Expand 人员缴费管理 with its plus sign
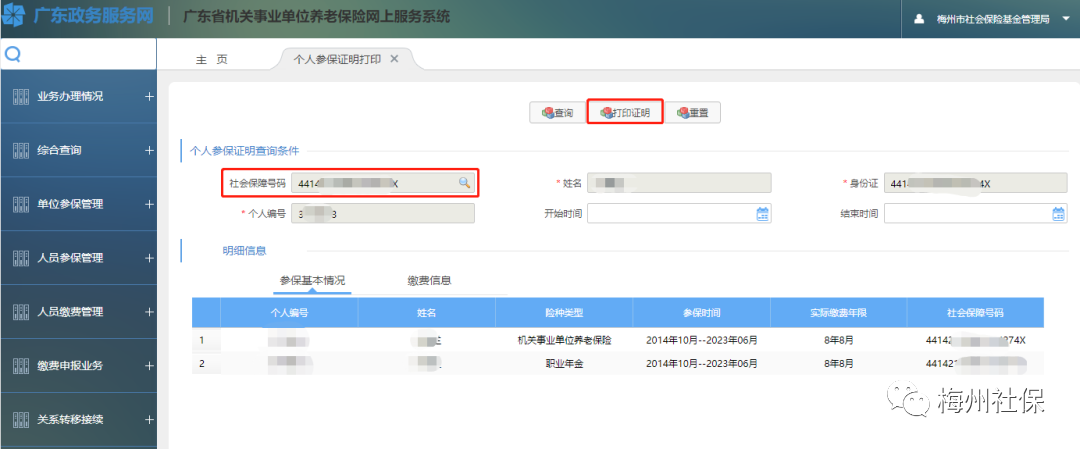Viewport: 1080px width, 449px height. (149, 311)
